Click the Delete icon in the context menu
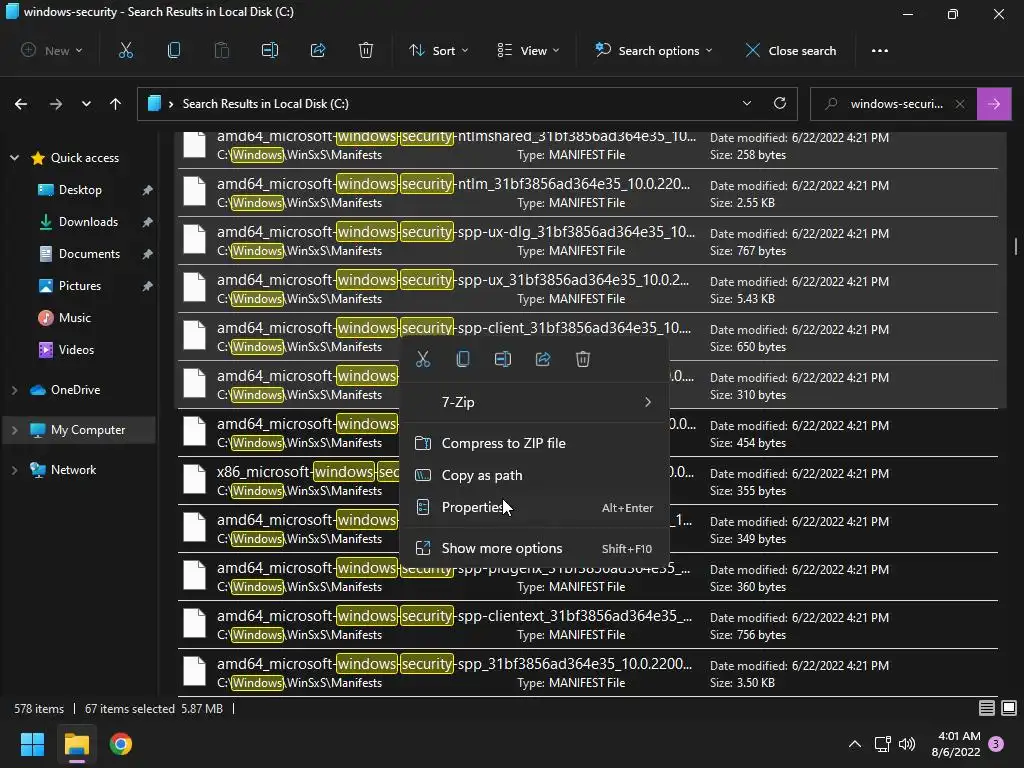Viewport: 1024px width, 768px height. [583, 359]
